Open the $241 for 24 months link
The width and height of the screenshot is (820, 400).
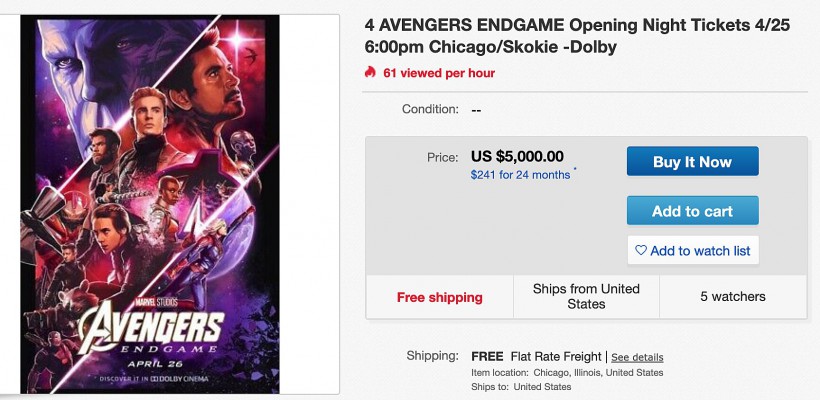[520, 175]
